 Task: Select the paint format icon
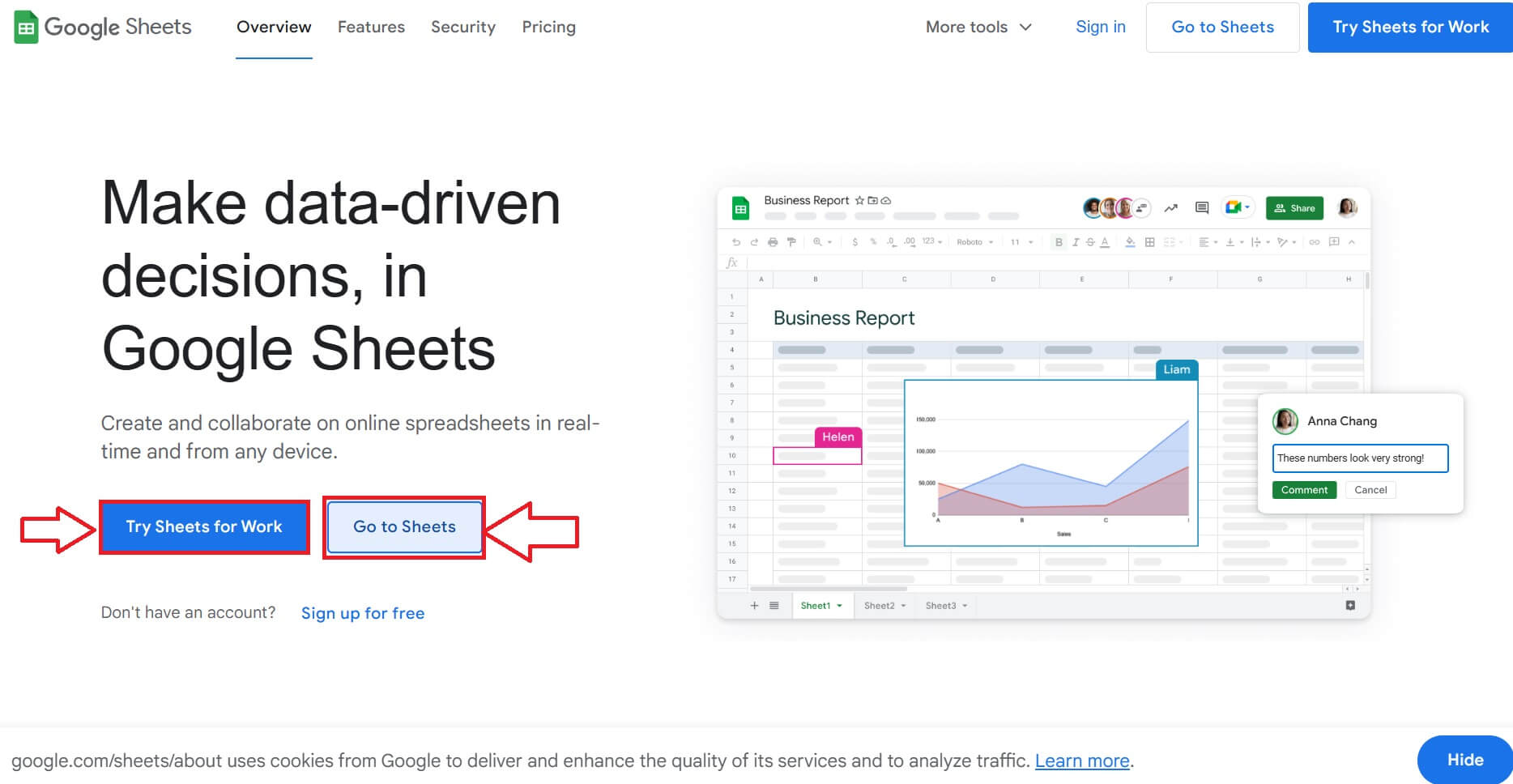pos(791,242)
